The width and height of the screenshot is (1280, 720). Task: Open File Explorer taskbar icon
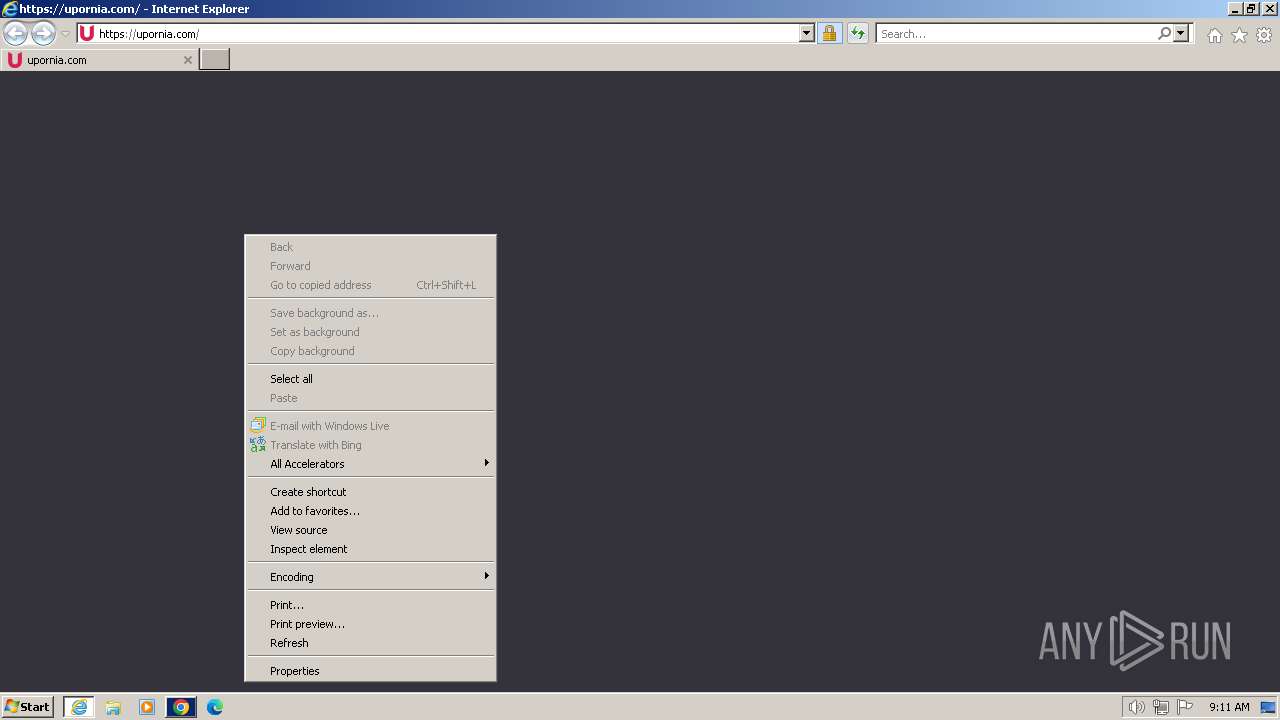pyautogui.click(x=113, y=707)
